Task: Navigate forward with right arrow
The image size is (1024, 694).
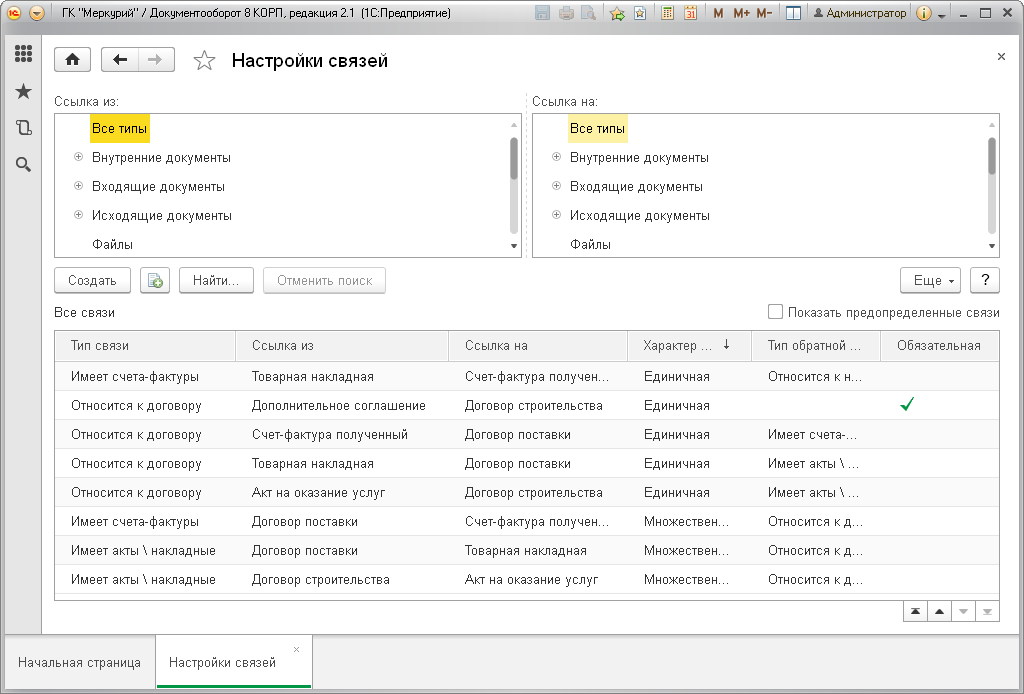Action: pos(155,60)
